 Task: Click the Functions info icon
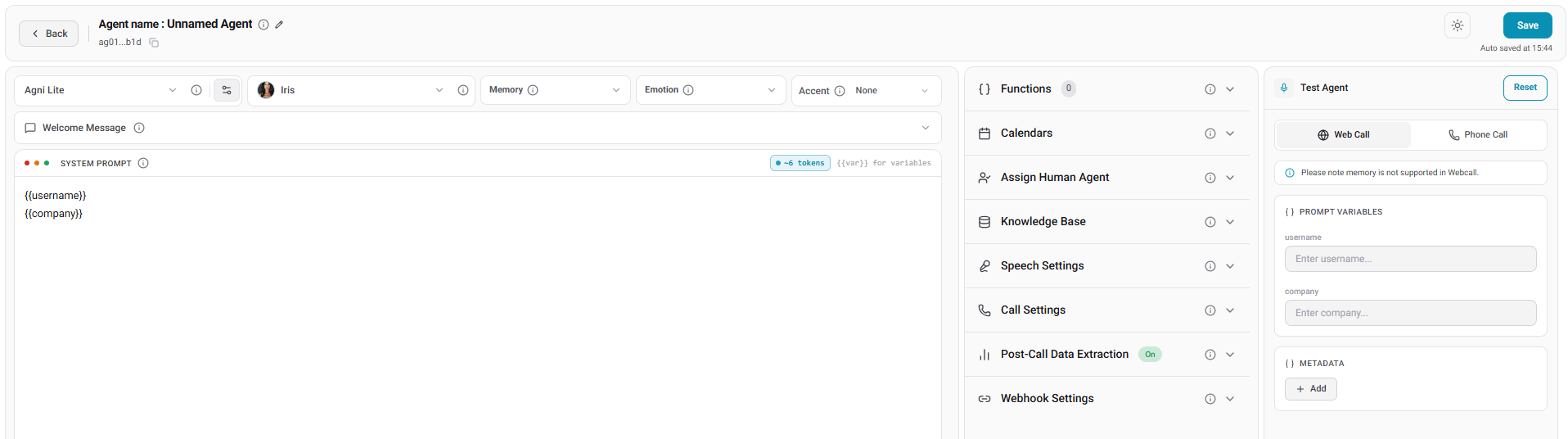1210,89
